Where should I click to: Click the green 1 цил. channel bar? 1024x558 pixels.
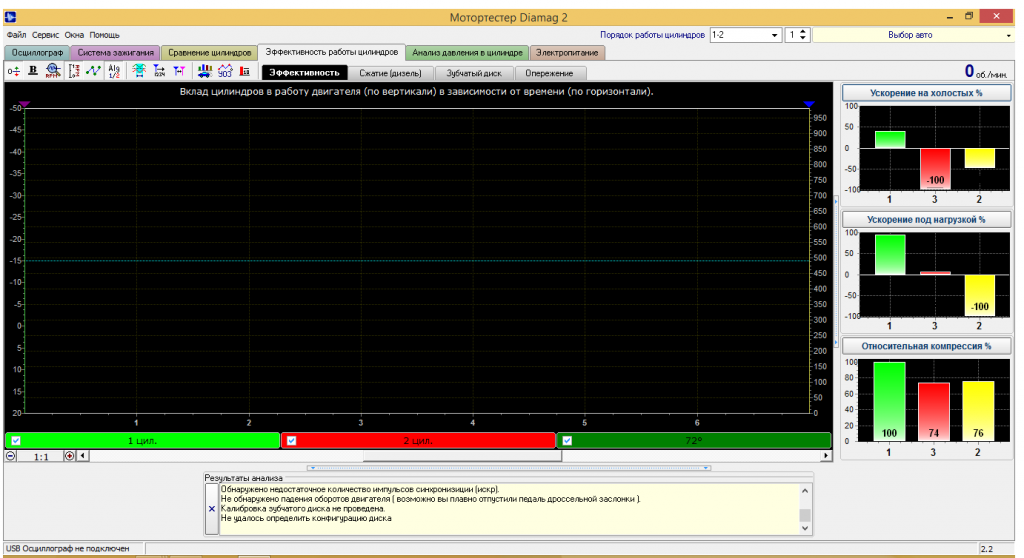(142, 441)
